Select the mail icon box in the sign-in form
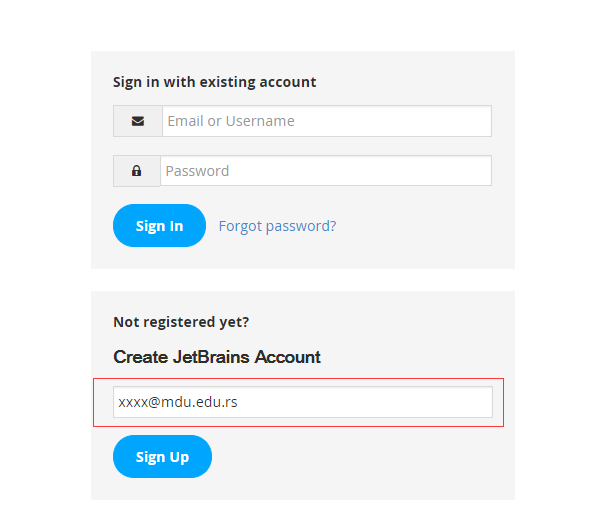The width and height of the screenshot is (593, 523). coord(138,121)
